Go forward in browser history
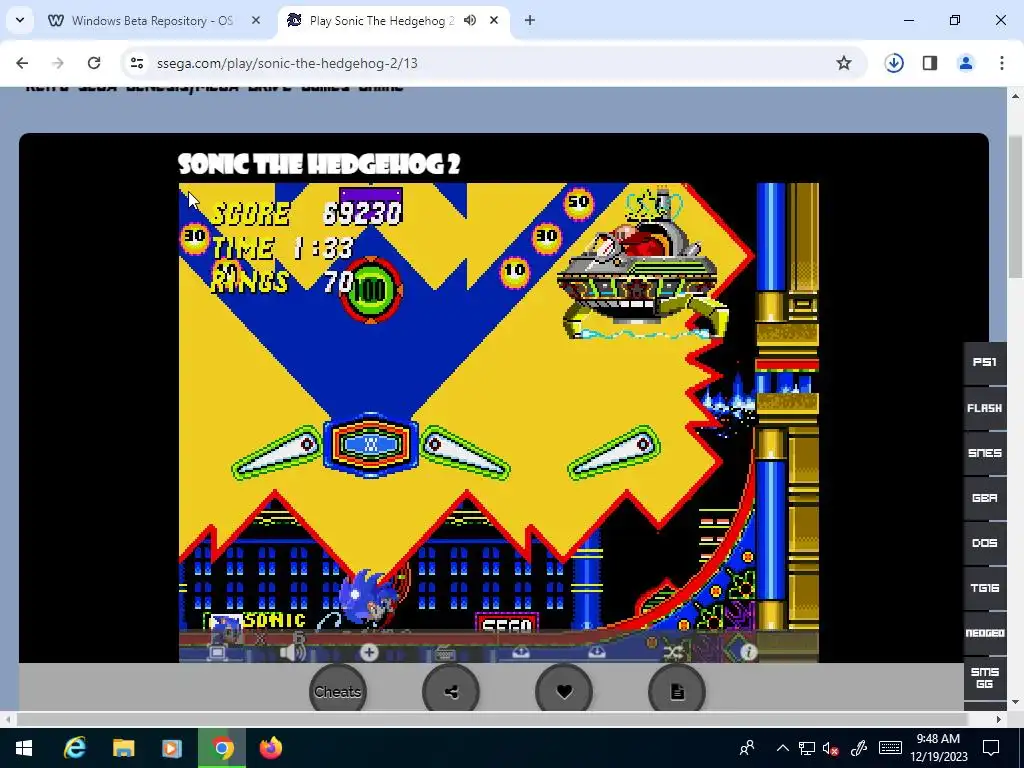Viewport: 1024px width, 768px height. point(57,63)
